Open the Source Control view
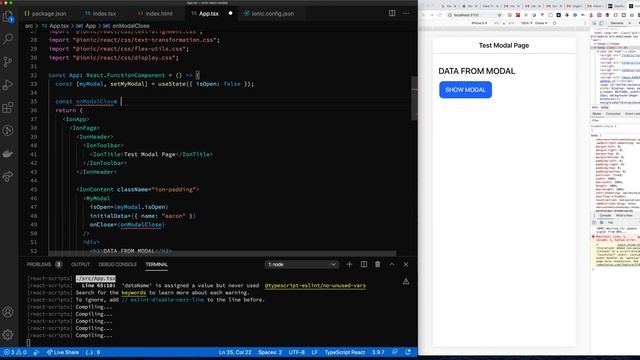Screen dimensions: 640x360 (x=8, y=62)
